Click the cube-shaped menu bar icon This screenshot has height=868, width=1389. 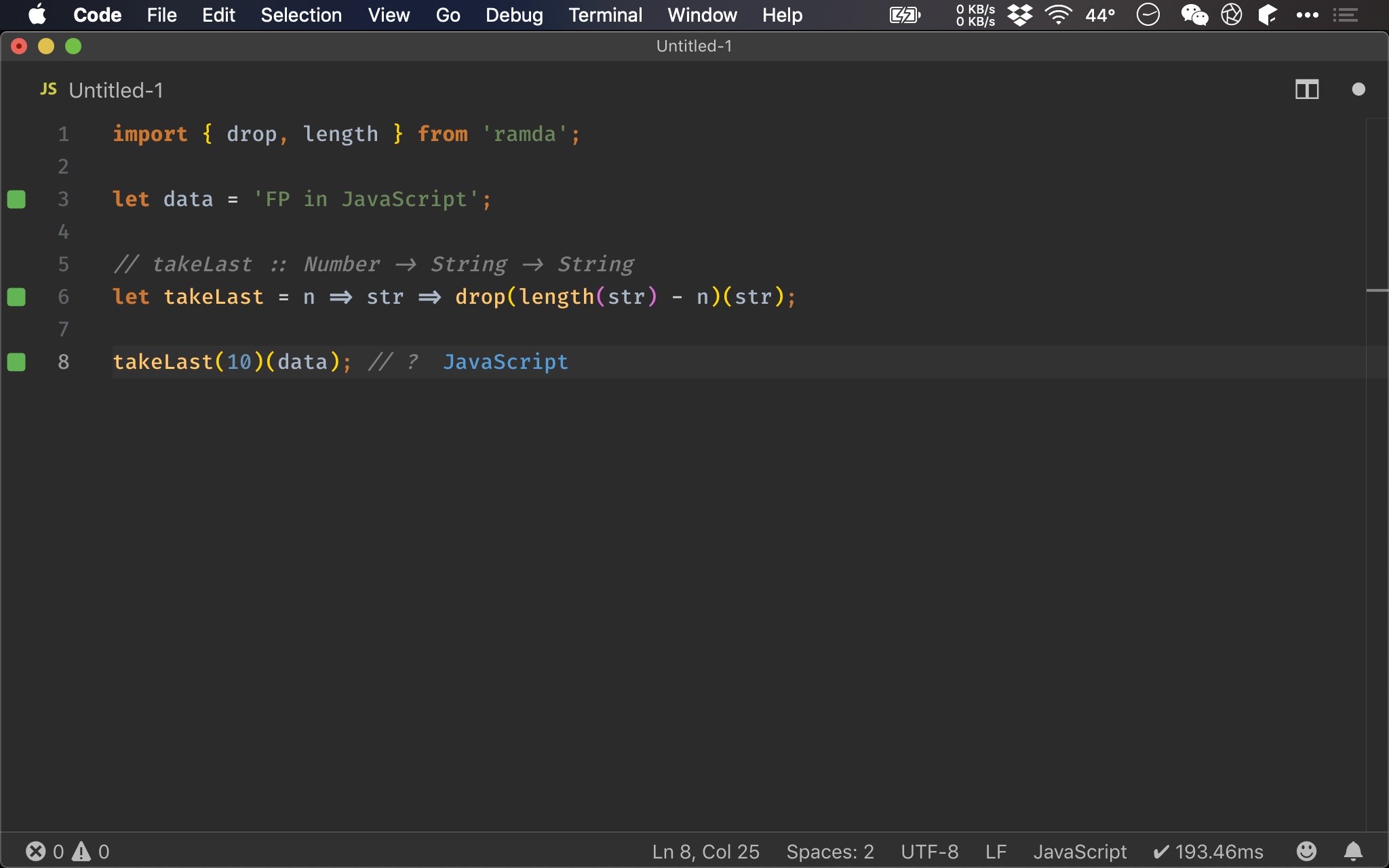point(1268,15)
